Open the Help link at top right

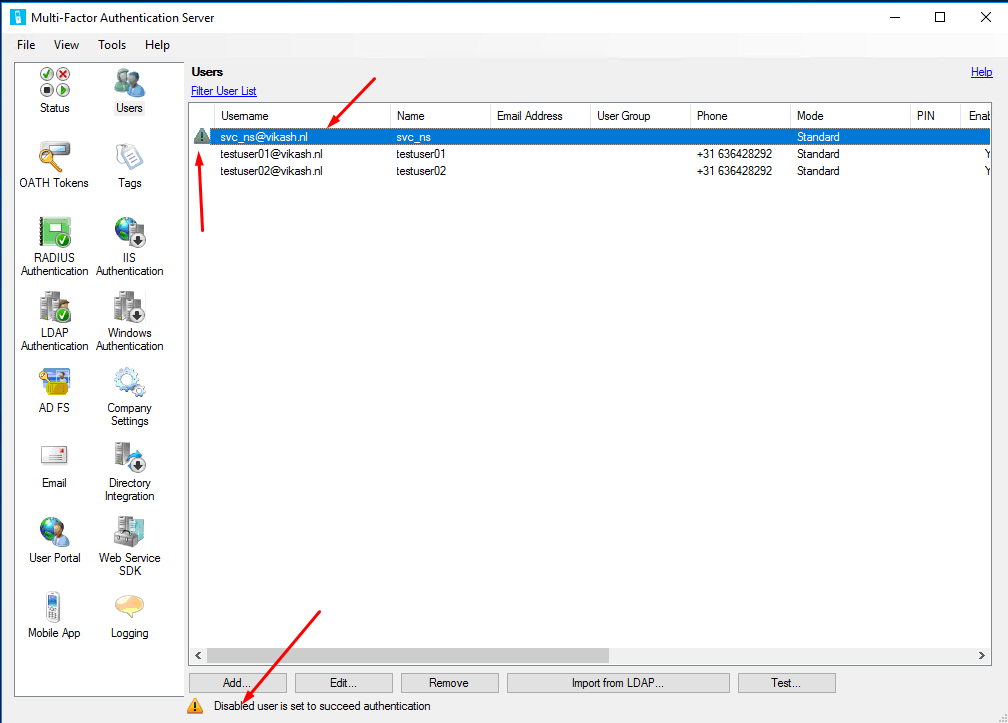(x=982, y=72)
